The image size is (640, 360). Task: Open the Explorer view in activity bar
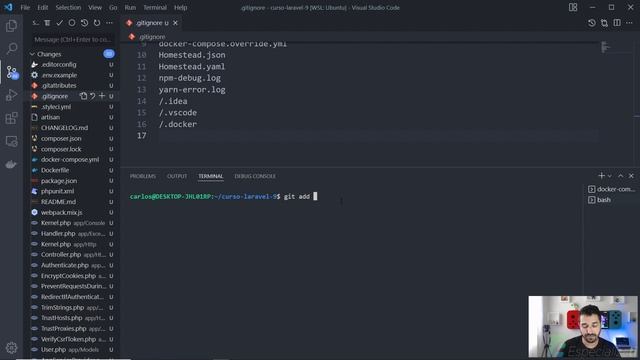tap(11, 26)
